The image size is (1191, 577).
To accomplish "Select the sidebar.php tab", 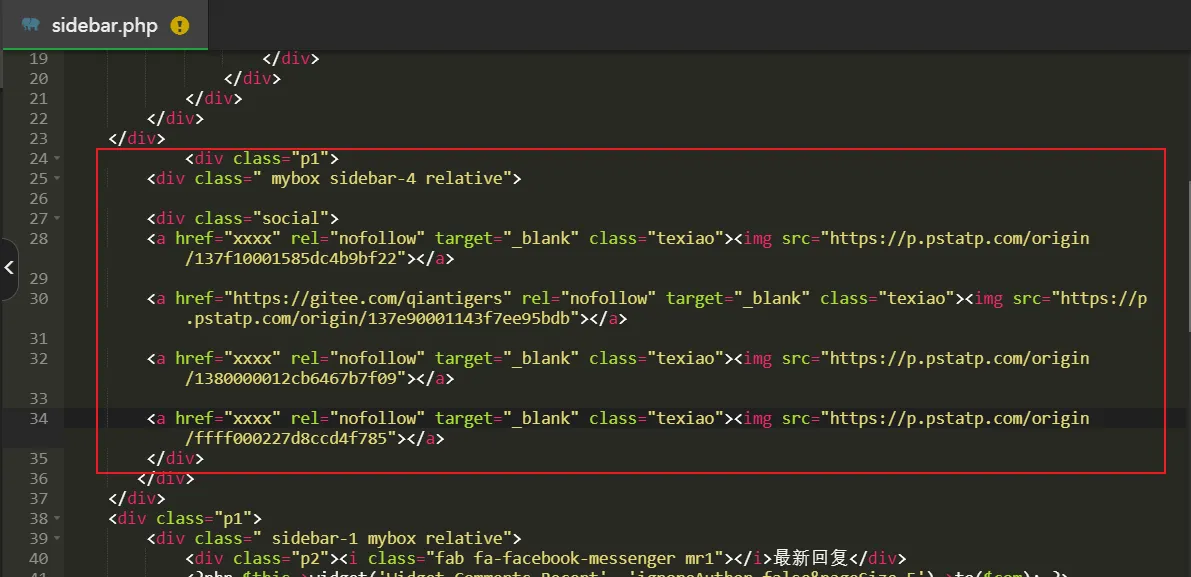I will 104,25.
